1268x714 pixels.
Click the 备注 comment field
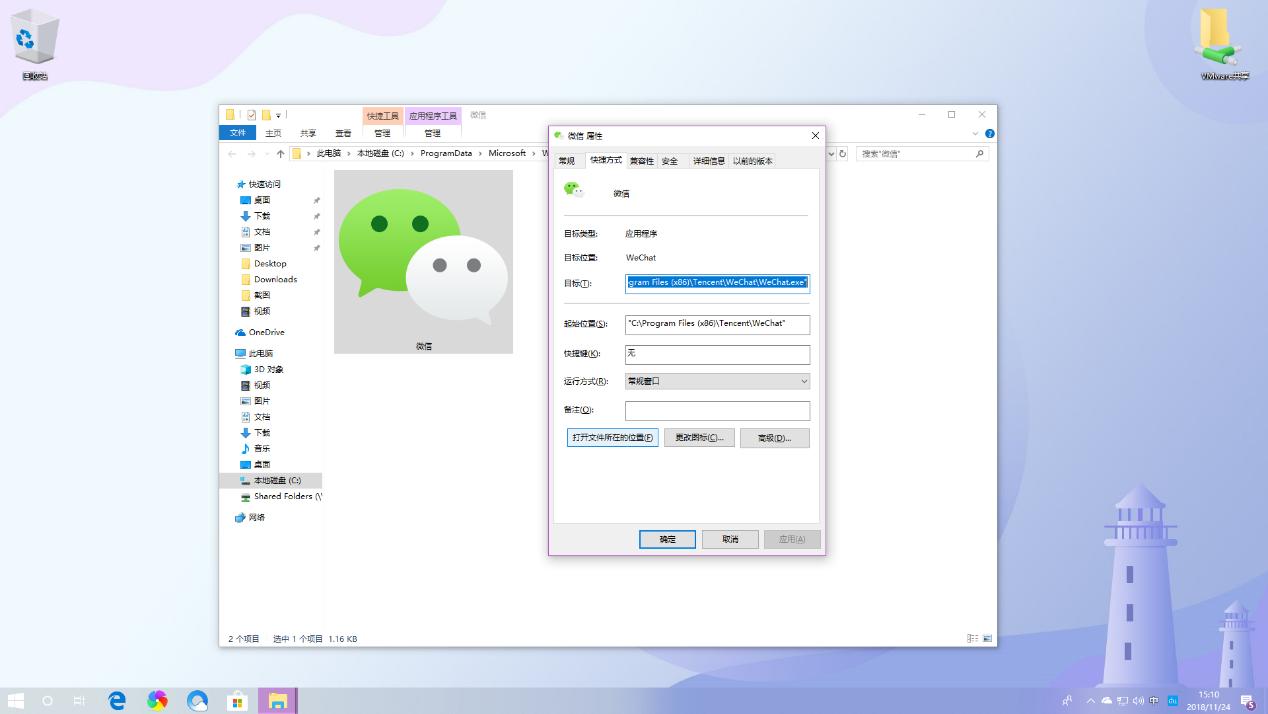717,411
